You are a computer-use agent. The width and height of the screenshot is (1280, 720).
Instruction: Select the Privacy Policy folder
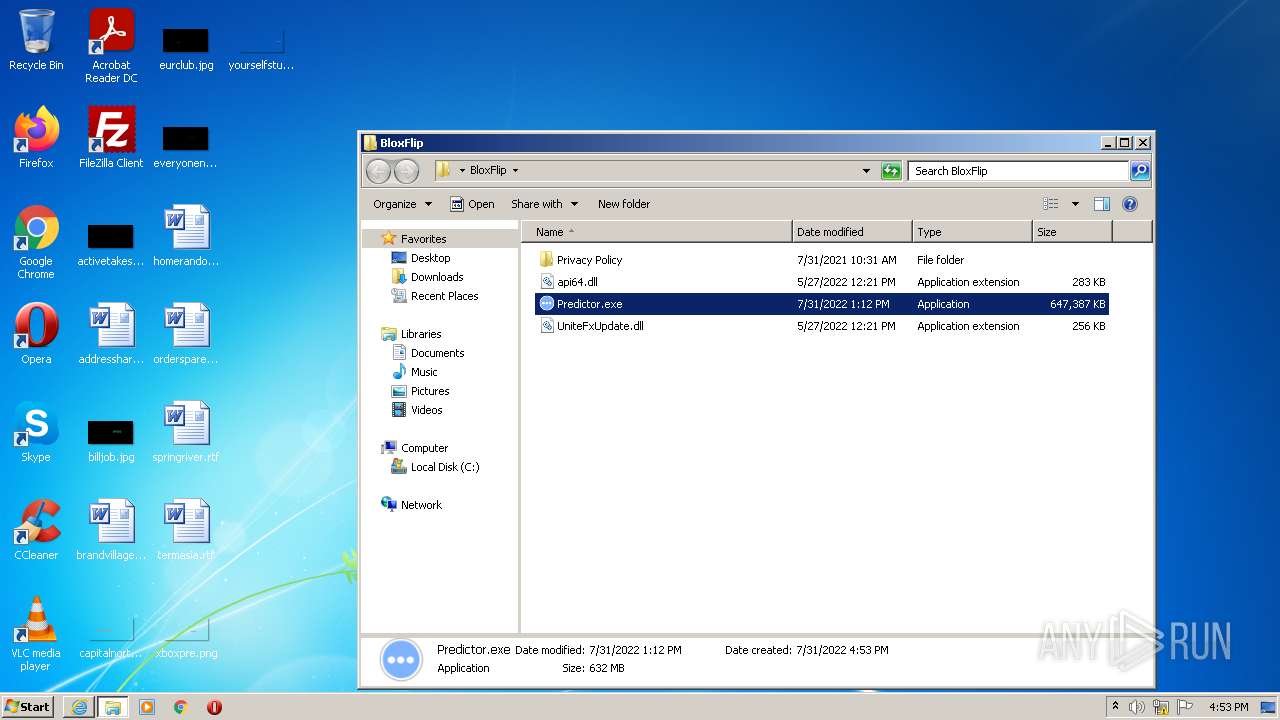point(589,260)
